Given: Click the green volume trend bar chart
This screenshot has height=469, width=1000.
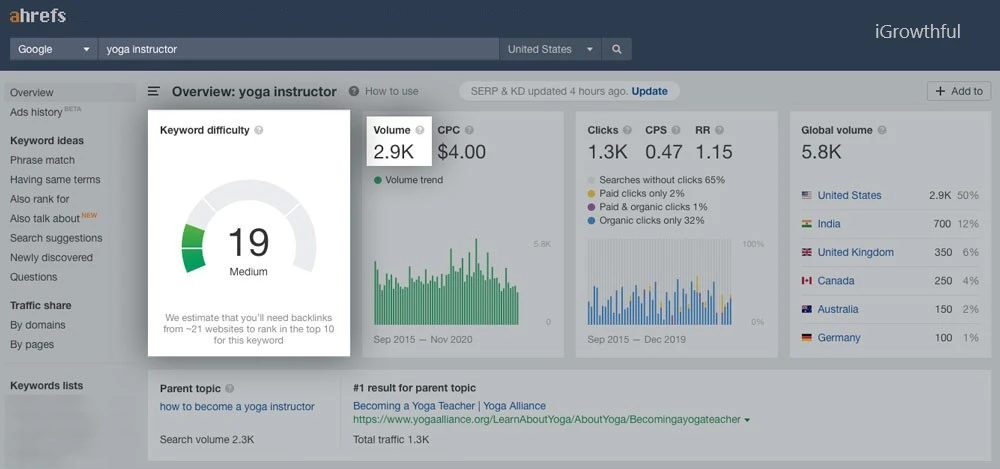Looking at the screenshot, I should click(446, 282).
